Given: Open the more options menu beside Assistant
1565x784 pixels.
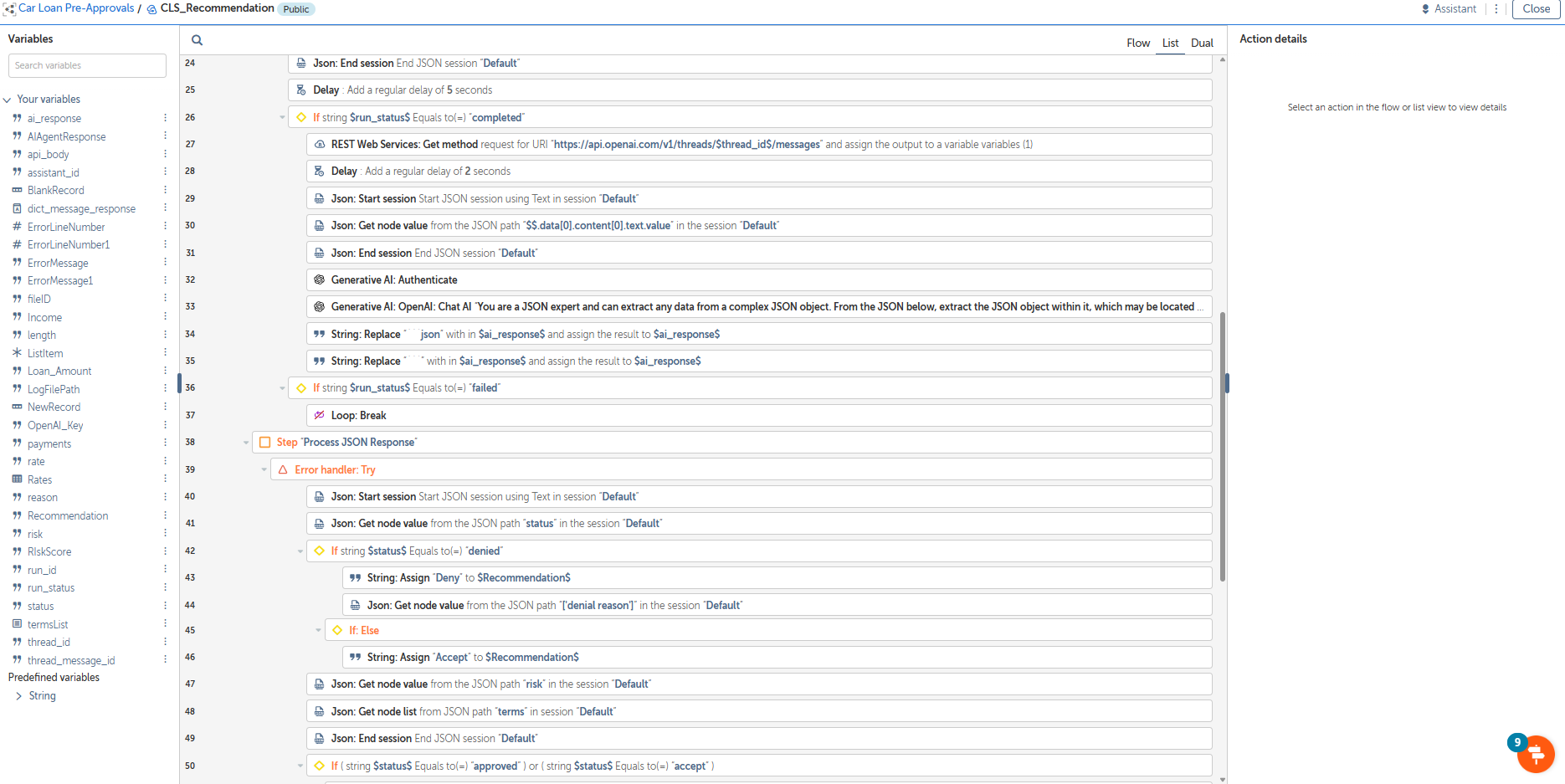Looking at the screenshot, I should click(x=1496, y=9).
